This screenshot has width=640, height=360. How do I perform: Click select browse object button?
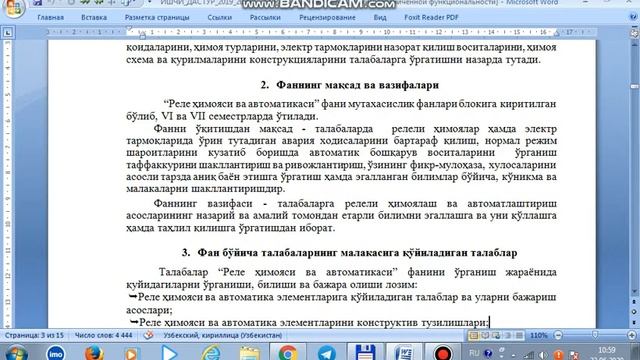point(634,312)
